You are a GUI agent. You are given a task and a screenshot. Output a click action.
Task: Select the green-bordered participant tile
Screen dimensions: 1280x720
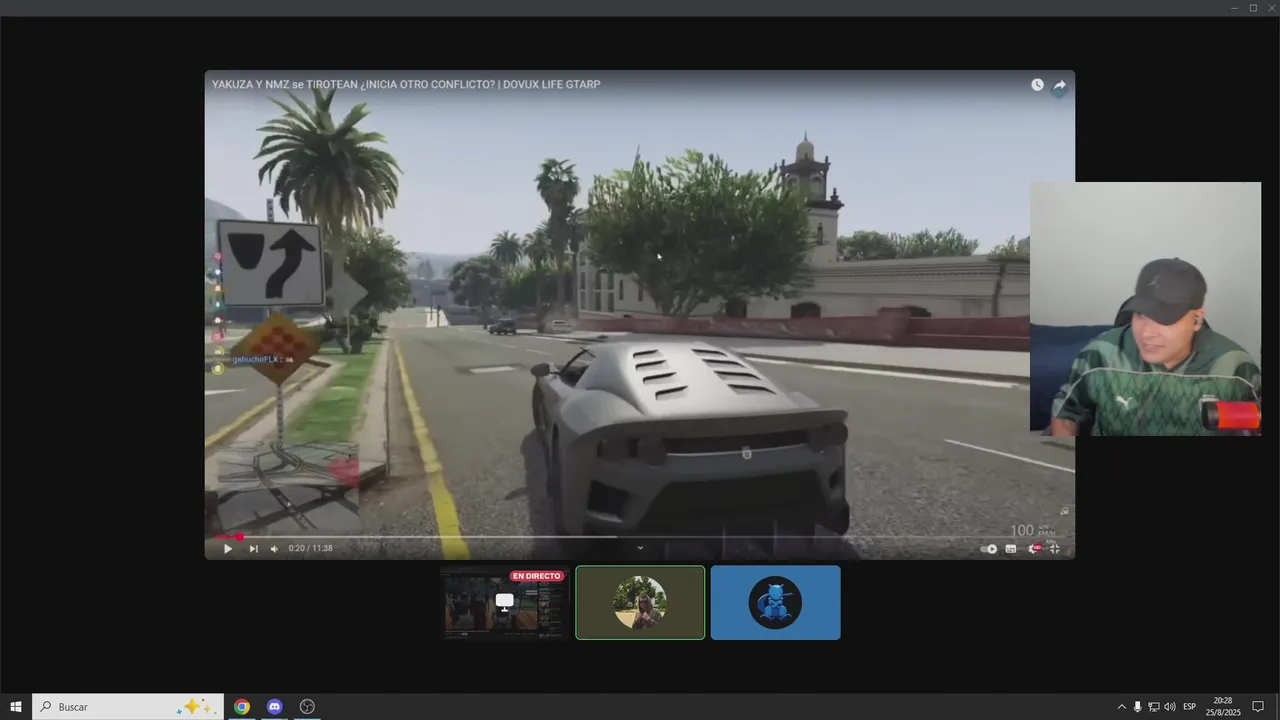point(640,602)
